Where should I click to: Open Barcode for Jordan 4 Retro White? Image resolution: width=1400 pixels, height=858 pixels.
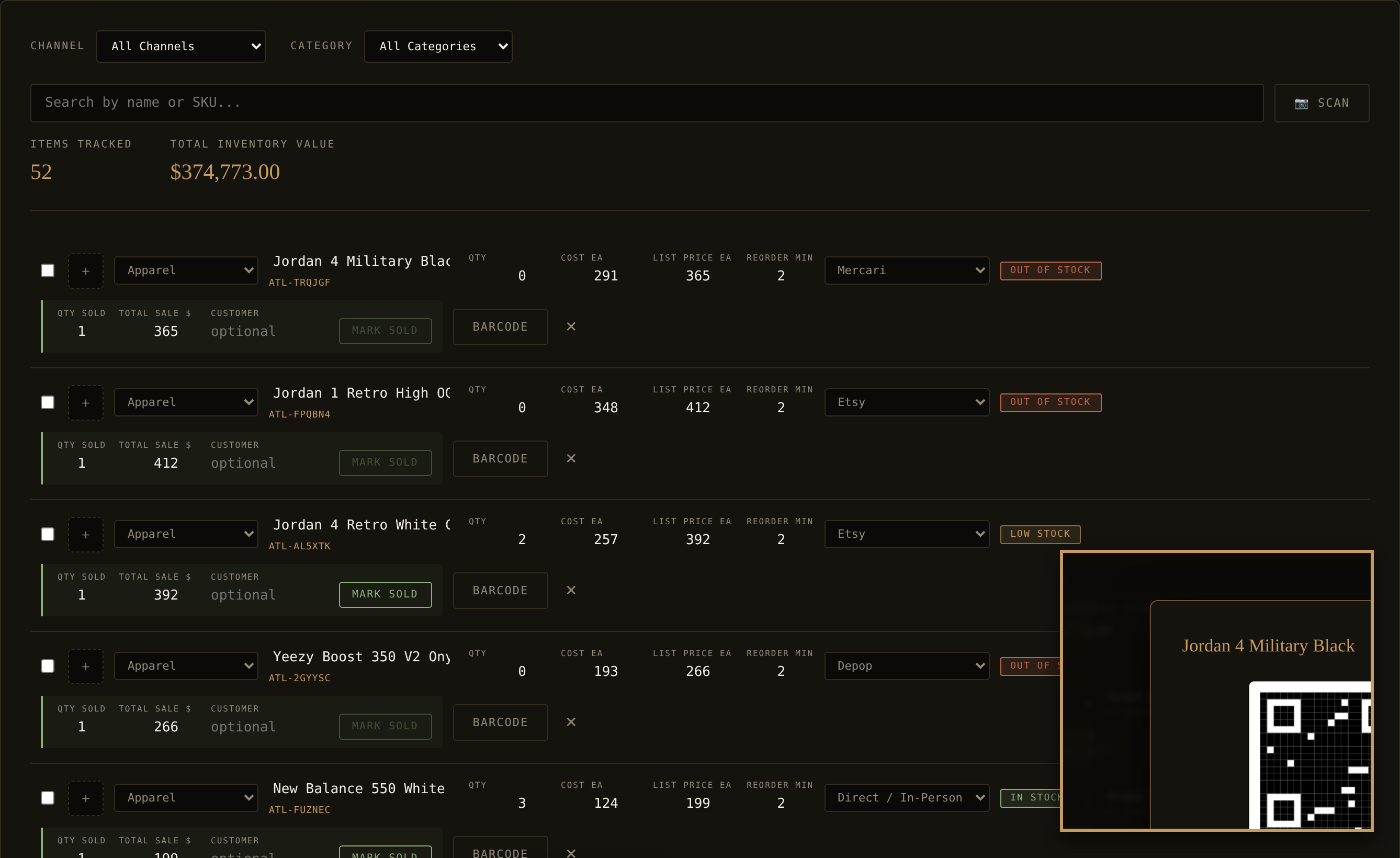coord(501,590)
